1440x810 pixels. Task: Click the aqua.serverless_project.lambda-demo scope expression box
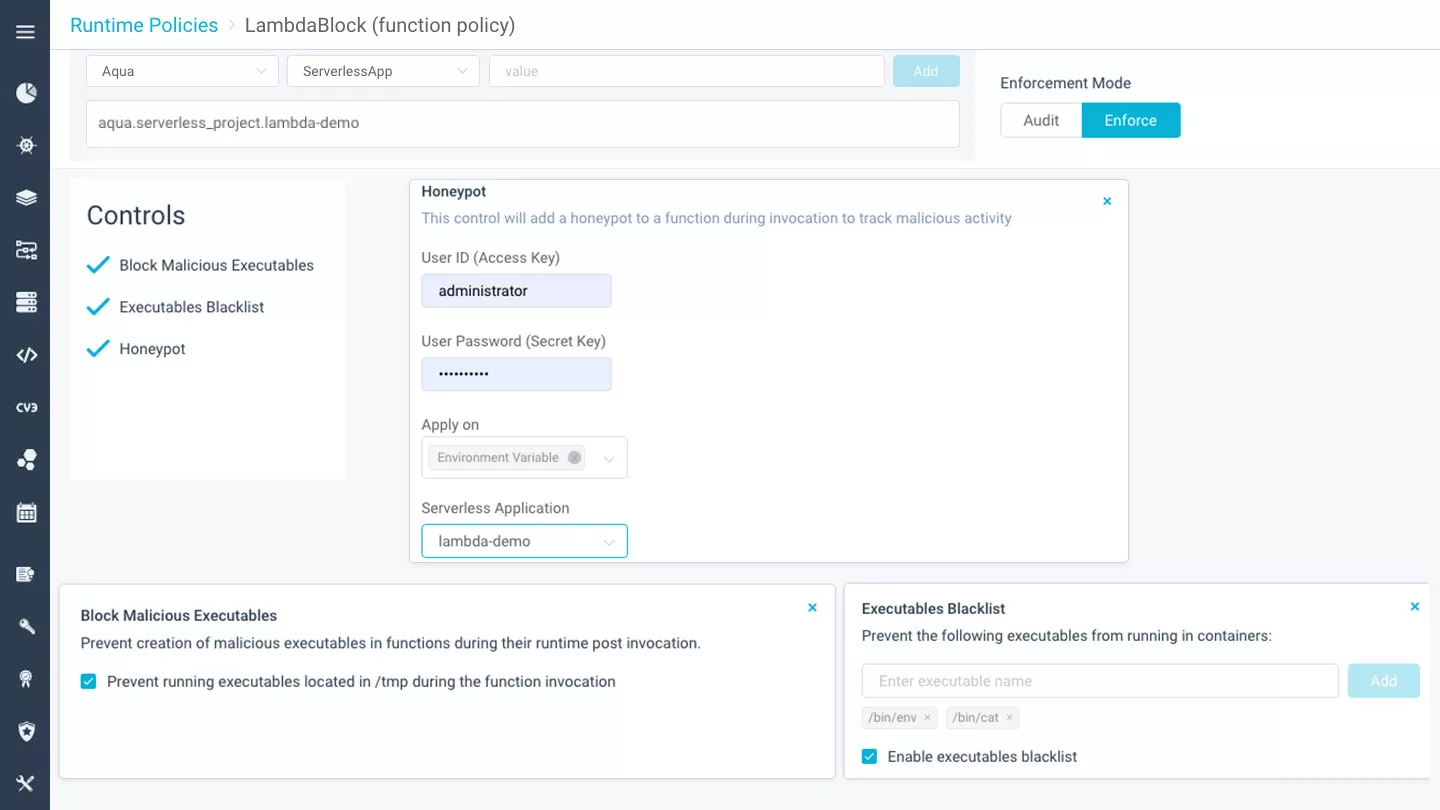523,123
